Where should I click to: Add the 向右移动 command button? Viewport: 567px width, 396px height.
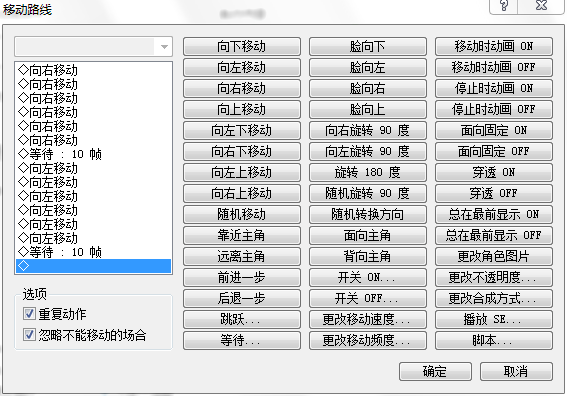tap(242, 88)
